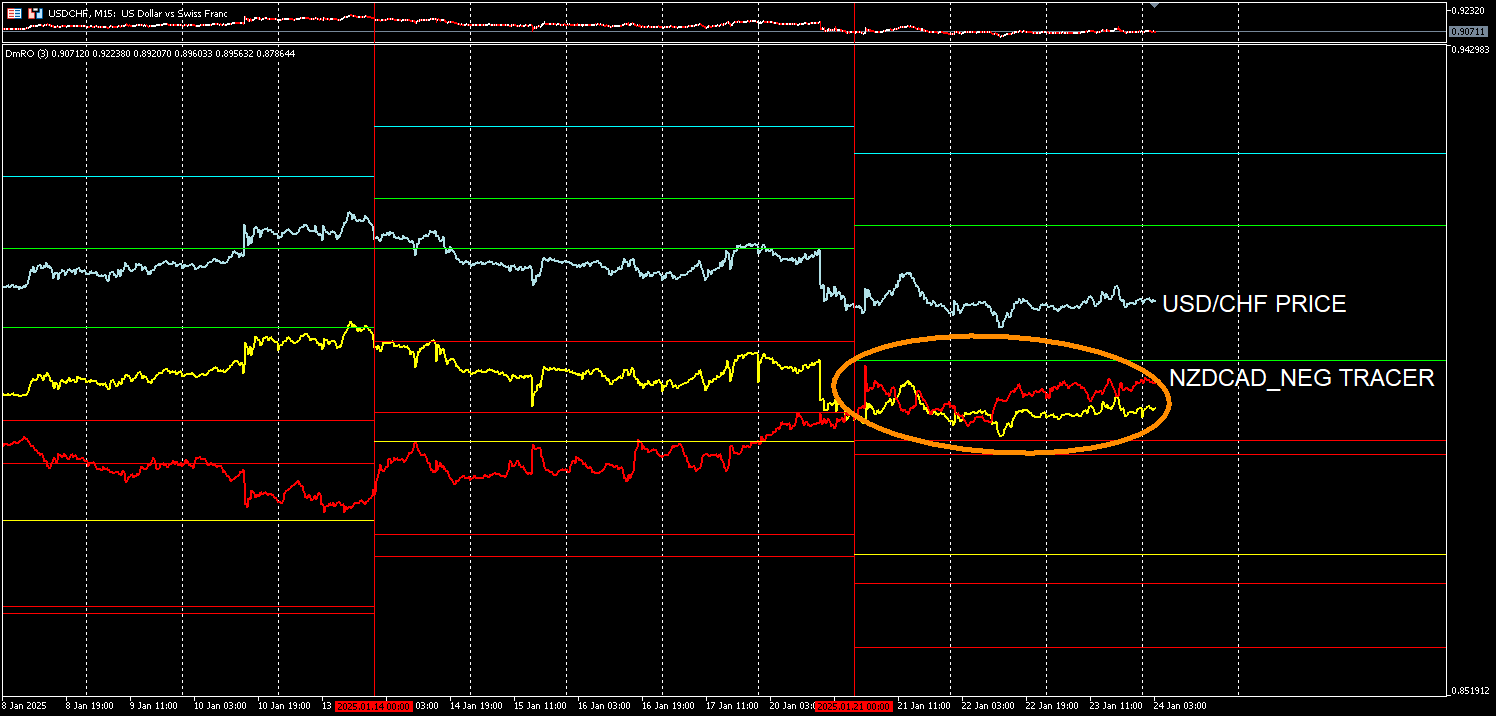Select the 2025.01.21 00:00 red date marker
This screenshot has width=1496, height=716.
[855, 706]
